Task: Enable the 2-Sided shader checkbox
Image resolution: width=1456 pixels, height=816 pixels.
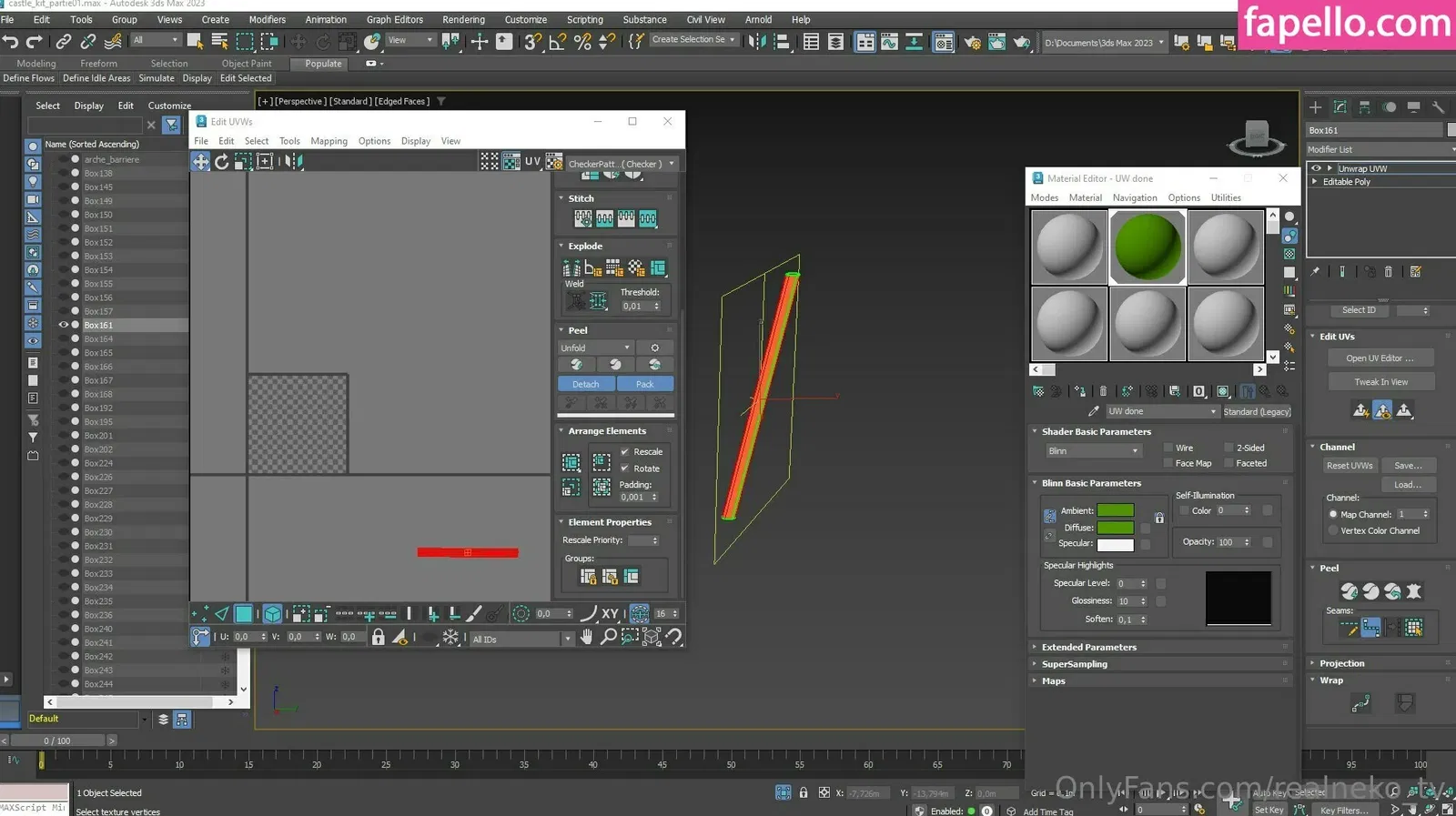Action: click(1228, 448)
